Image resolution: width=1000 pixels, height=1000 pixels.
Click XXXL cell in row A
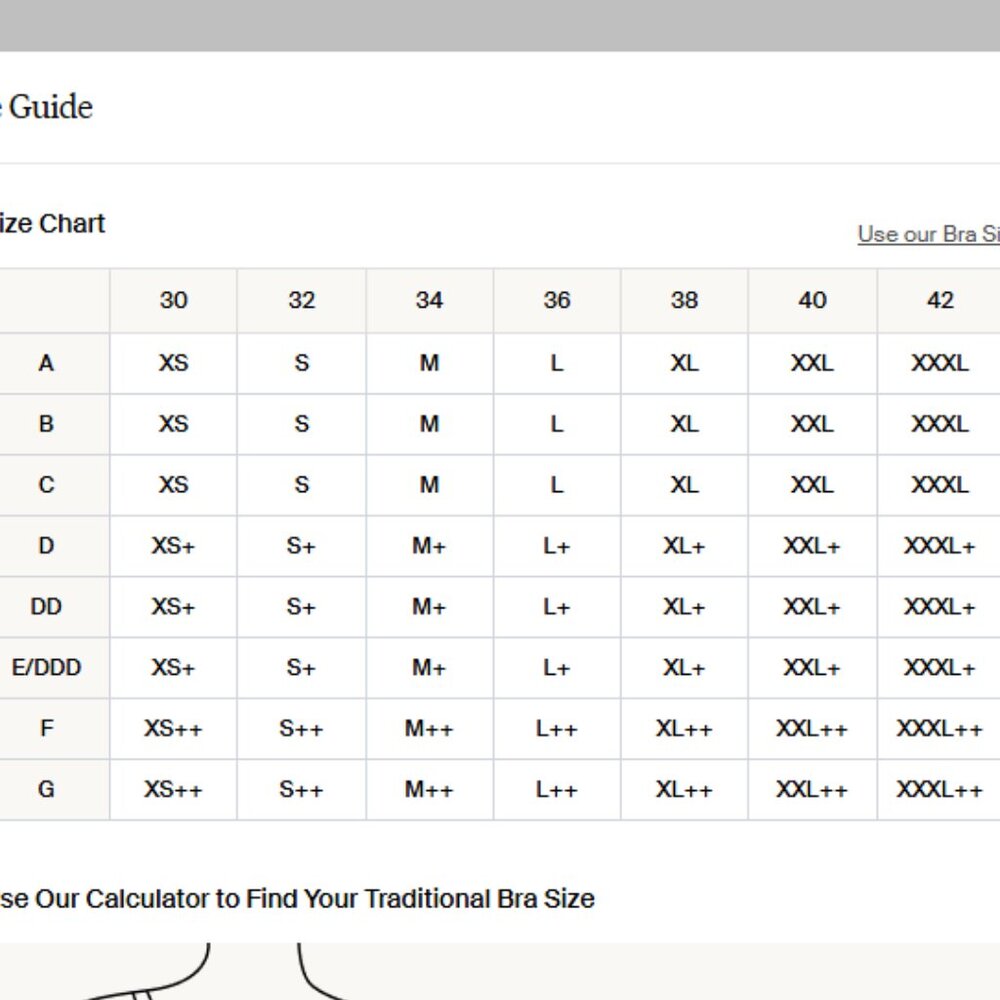coord(940,363)
